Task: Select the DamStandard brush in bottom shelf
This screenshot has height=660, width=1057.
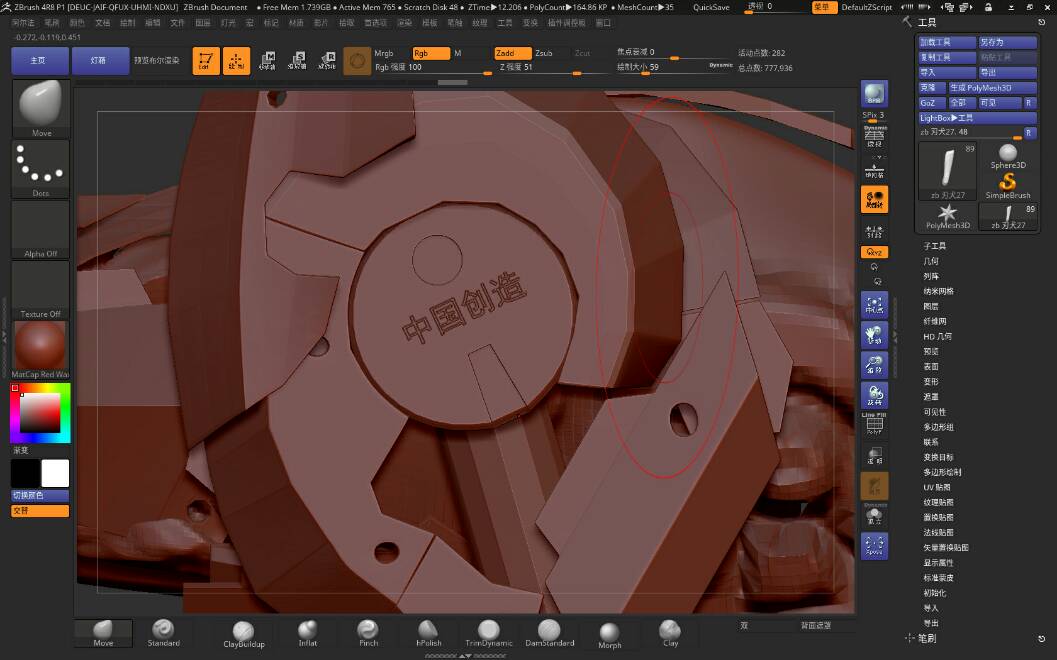Action: pos(549,634)
